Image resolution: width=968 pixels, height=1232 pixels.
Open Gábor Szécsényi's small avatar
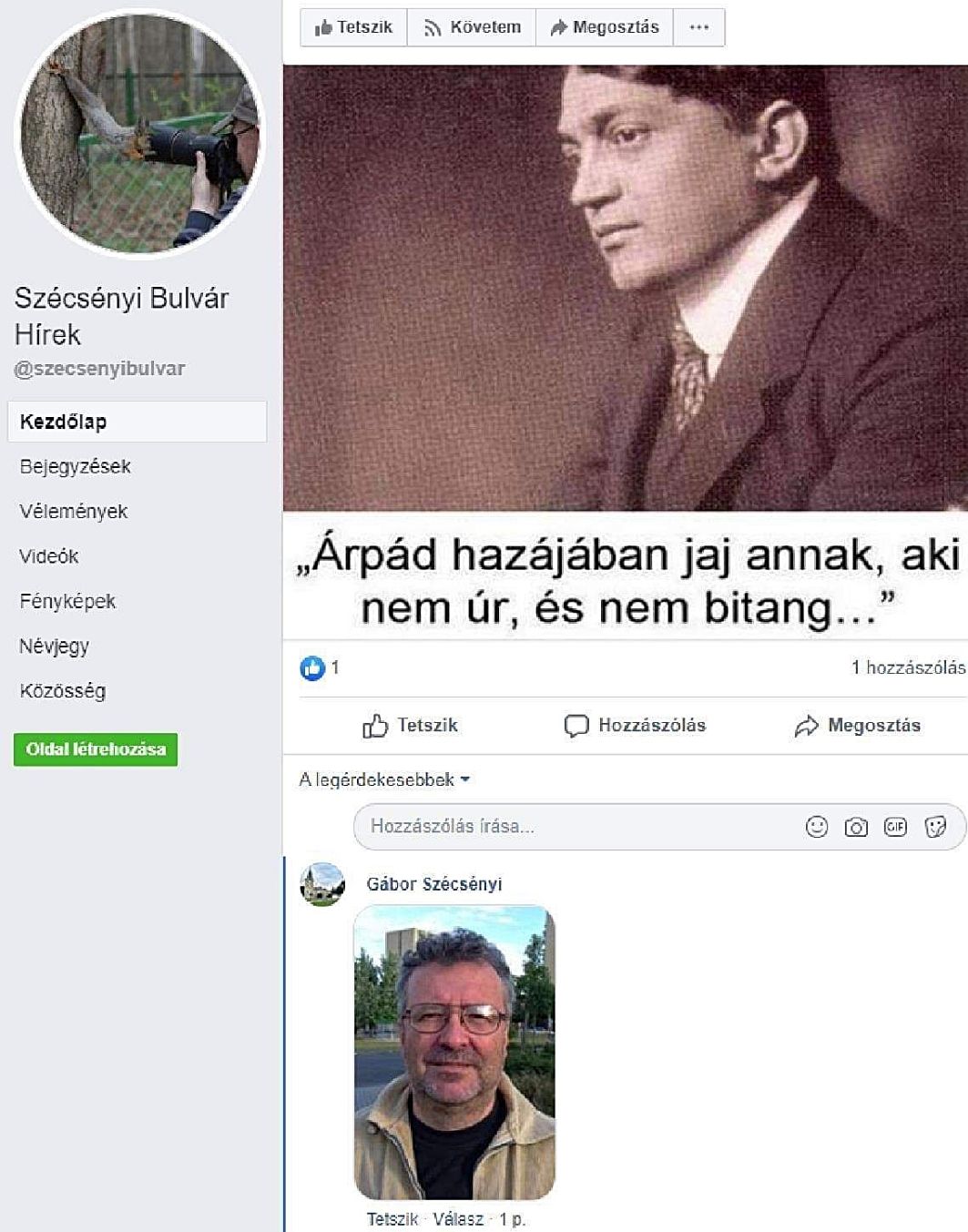(322, 884)
